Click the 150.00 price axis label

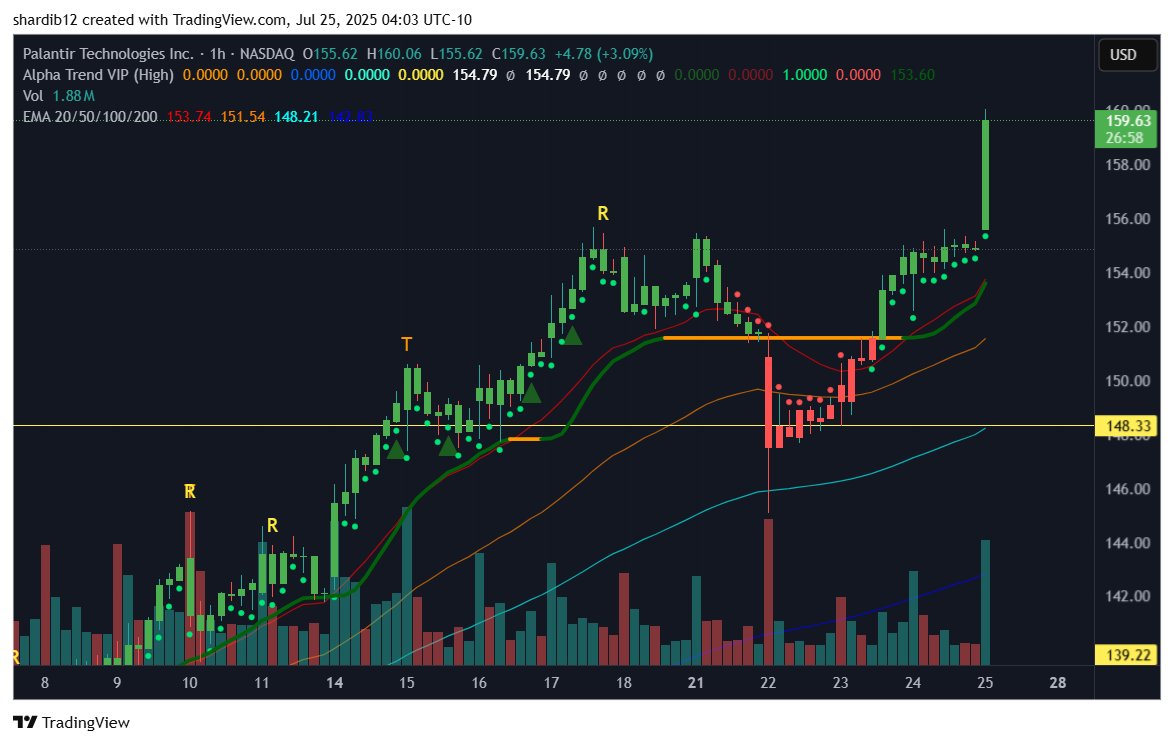coord(1128,380)
